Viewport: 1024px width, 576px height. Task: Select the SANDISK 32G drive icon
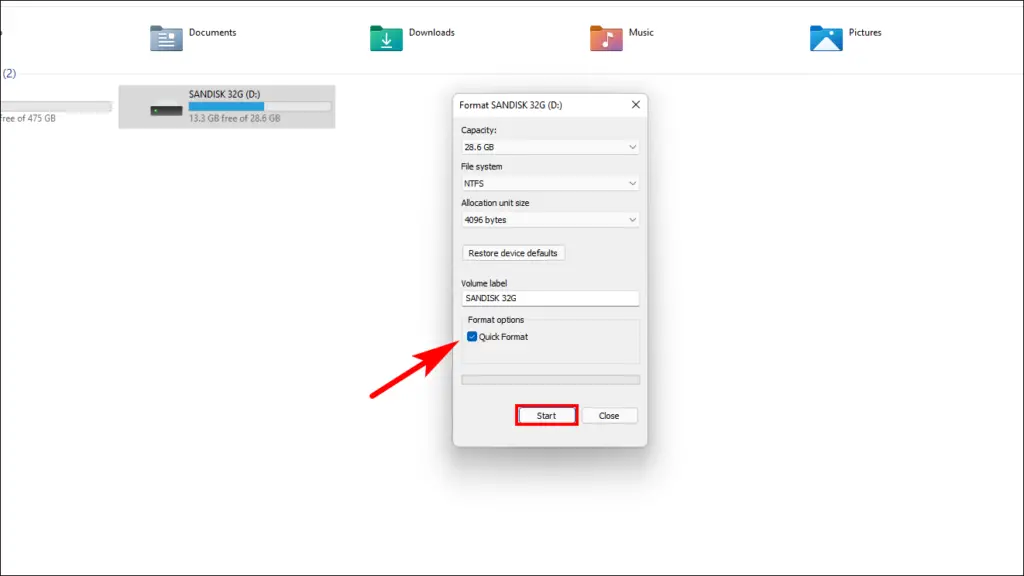click(x=167, y=110)
